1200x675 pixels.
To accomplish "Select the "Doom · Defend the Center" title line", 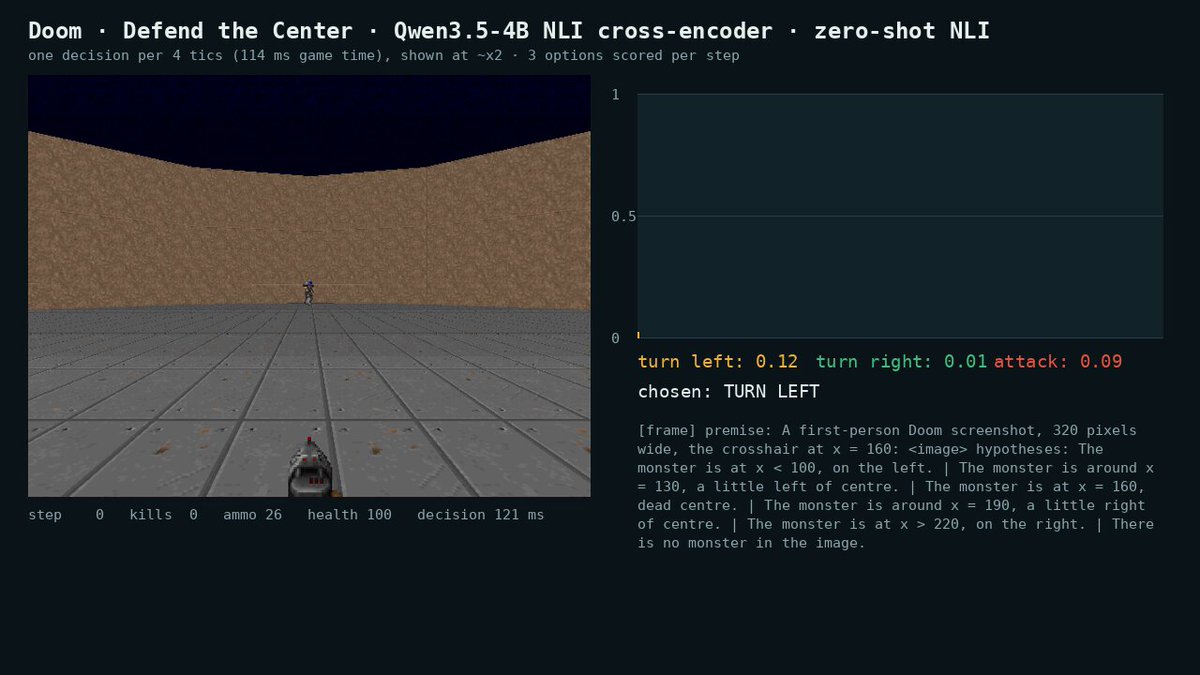I will [509, 31].
